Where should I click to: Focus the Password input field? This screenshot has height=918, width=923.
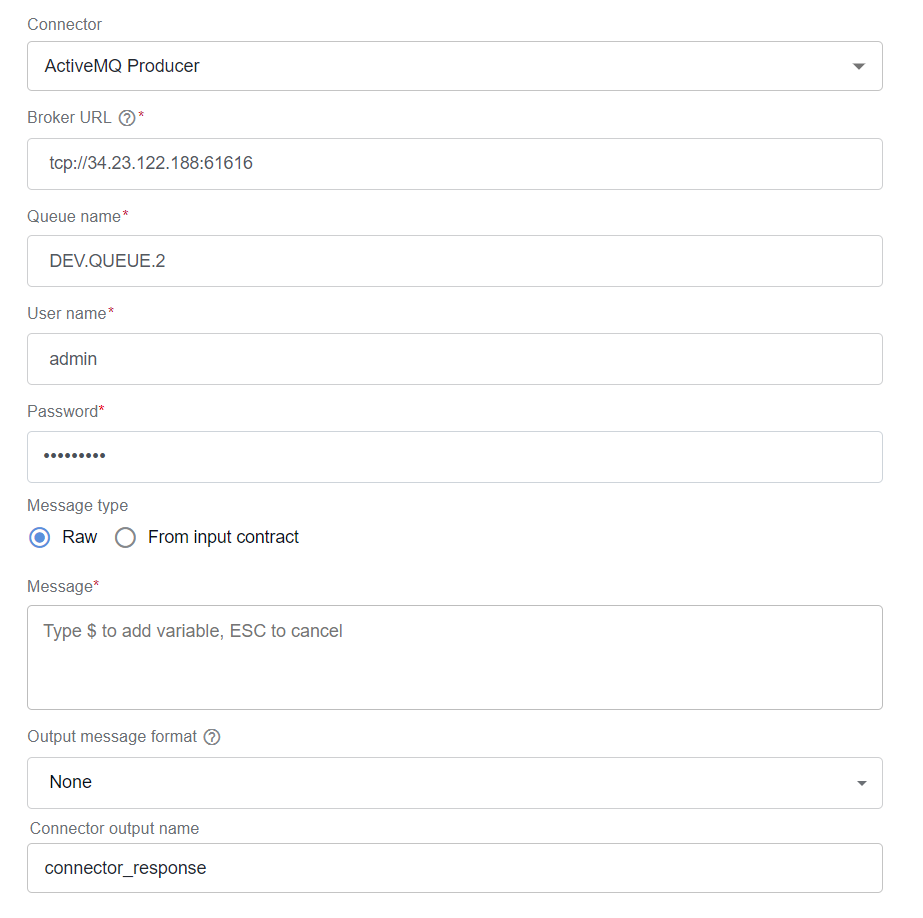pos(454,457)
